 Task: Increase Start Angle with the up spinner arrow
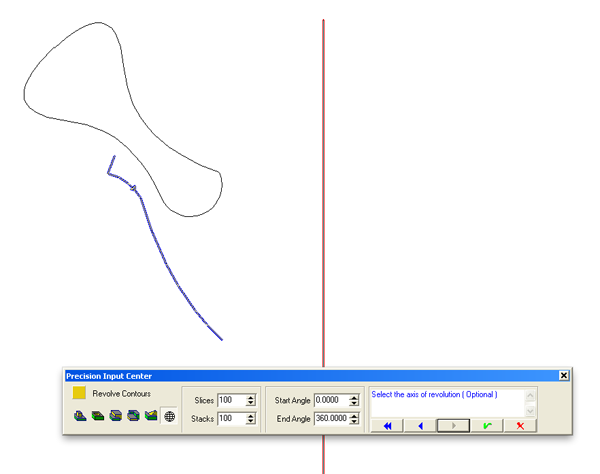coord(354,397)
